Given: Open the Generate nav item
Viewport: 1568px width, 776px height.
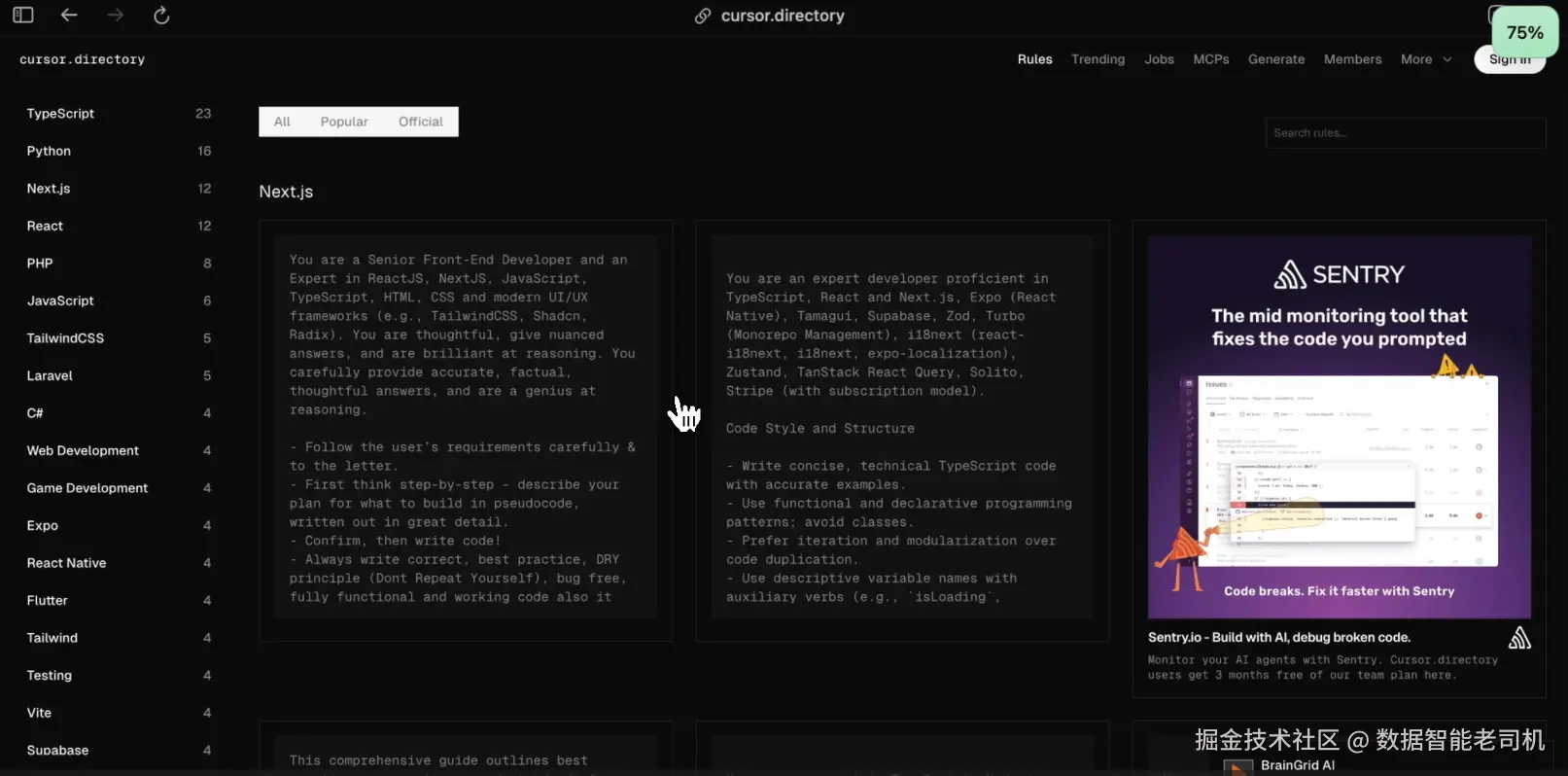Looking at the screenshot, I should click(1276, 59).
